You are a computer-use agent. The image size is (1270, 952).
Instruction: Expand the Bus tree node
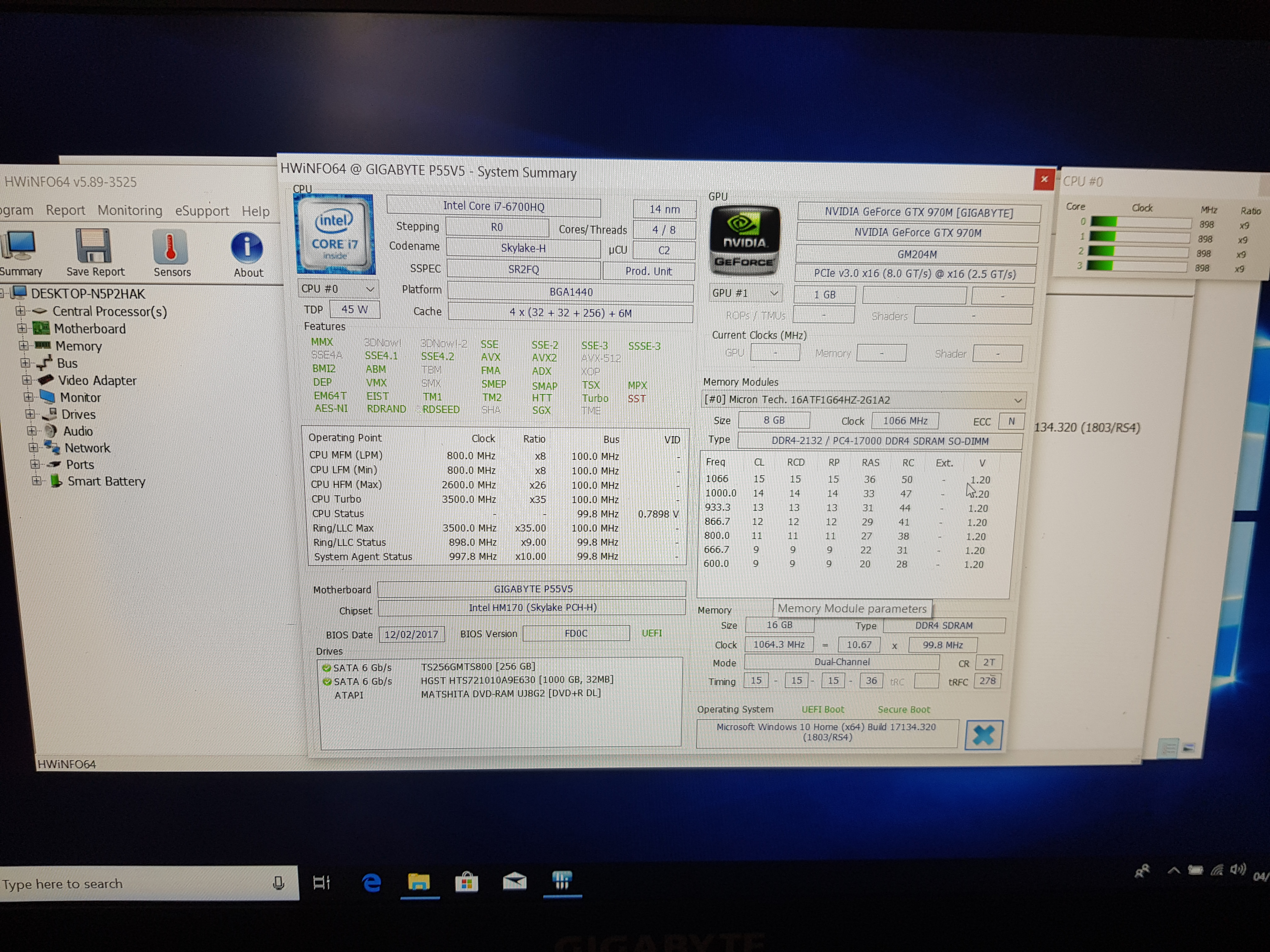point(25,362)
